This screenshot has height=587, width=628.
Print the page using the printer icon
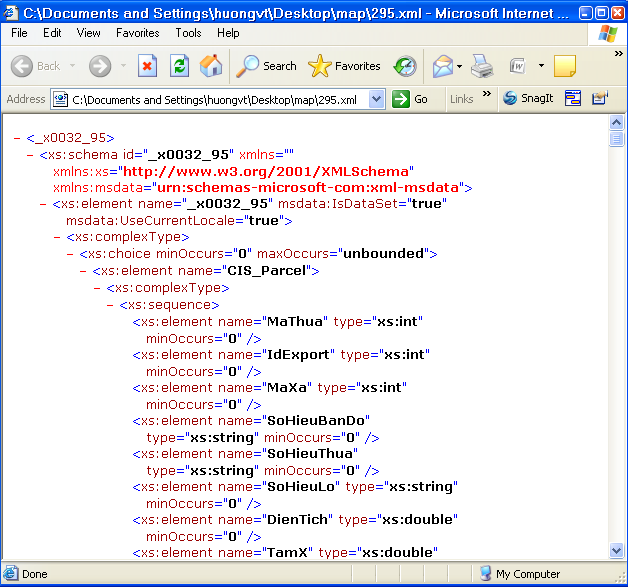pyautogui.click(x=482, y=66)
